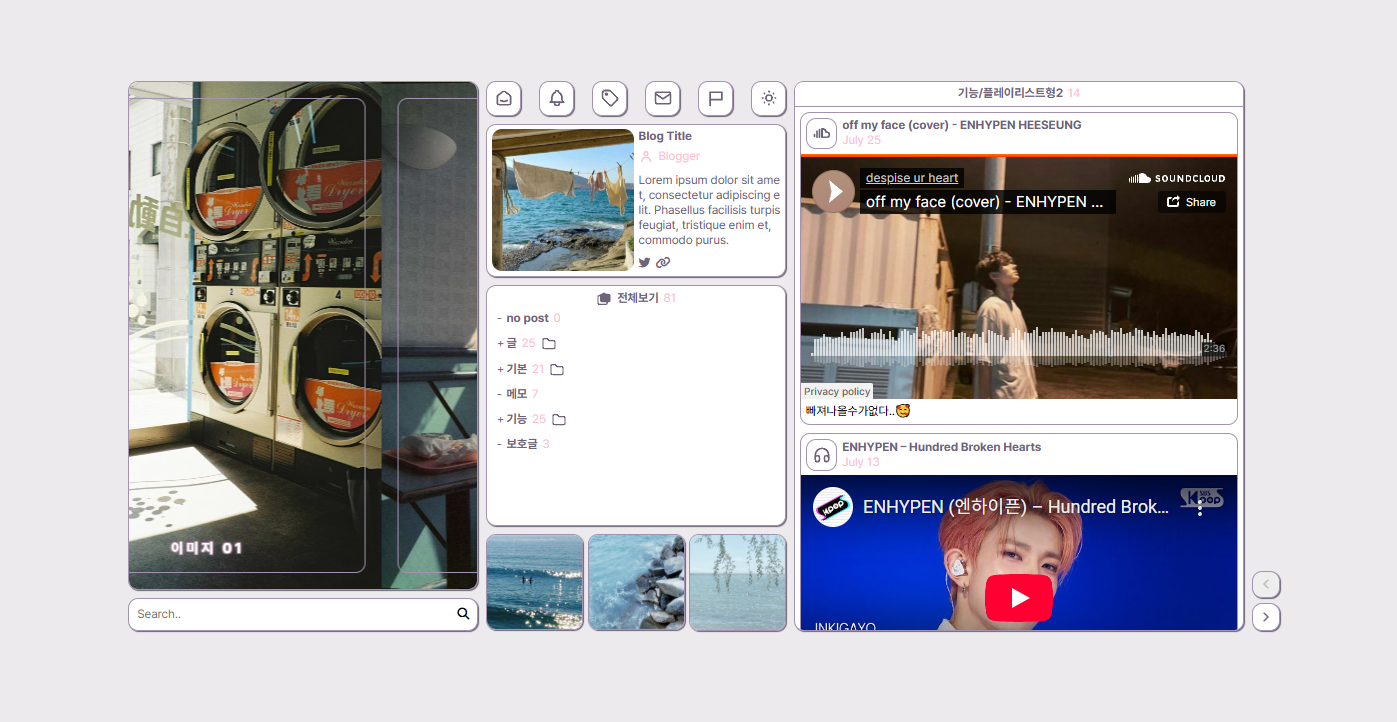Open post ENHYPEN – Hundred Broken Hearts title
Viewport: 1397px width, 722px height.
[942, 447]
